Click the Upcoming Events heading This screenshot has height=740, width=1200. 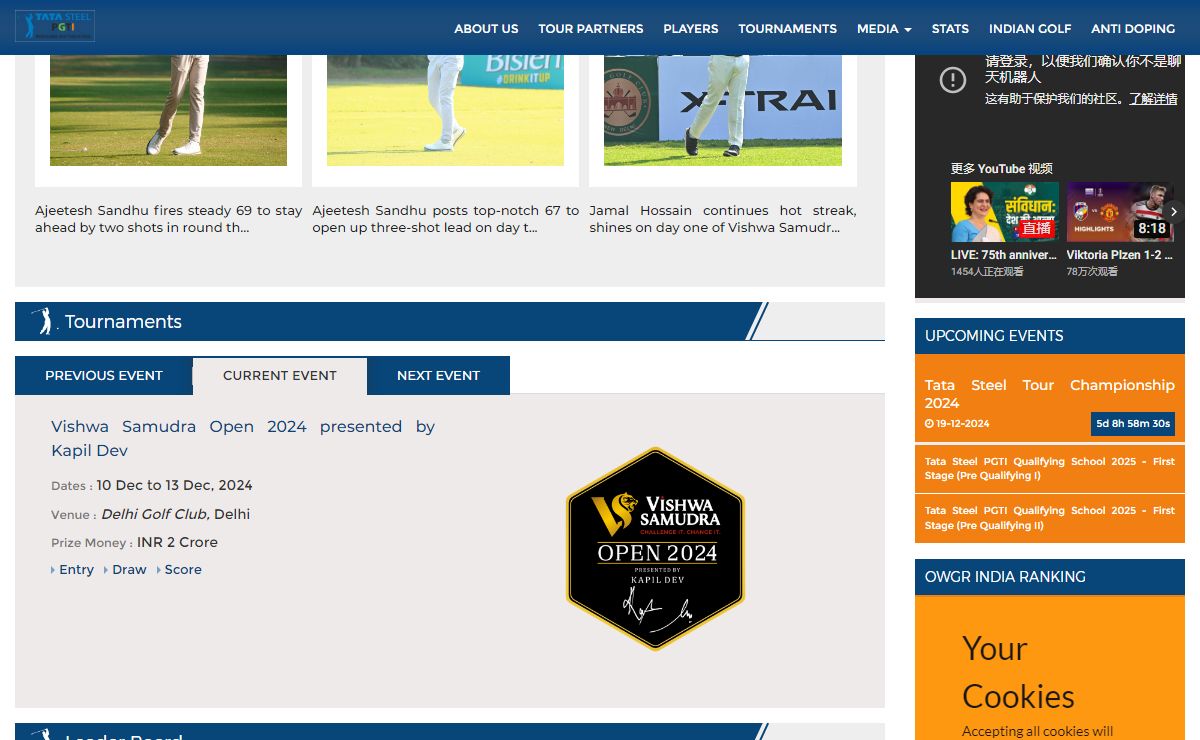[994, 336]
